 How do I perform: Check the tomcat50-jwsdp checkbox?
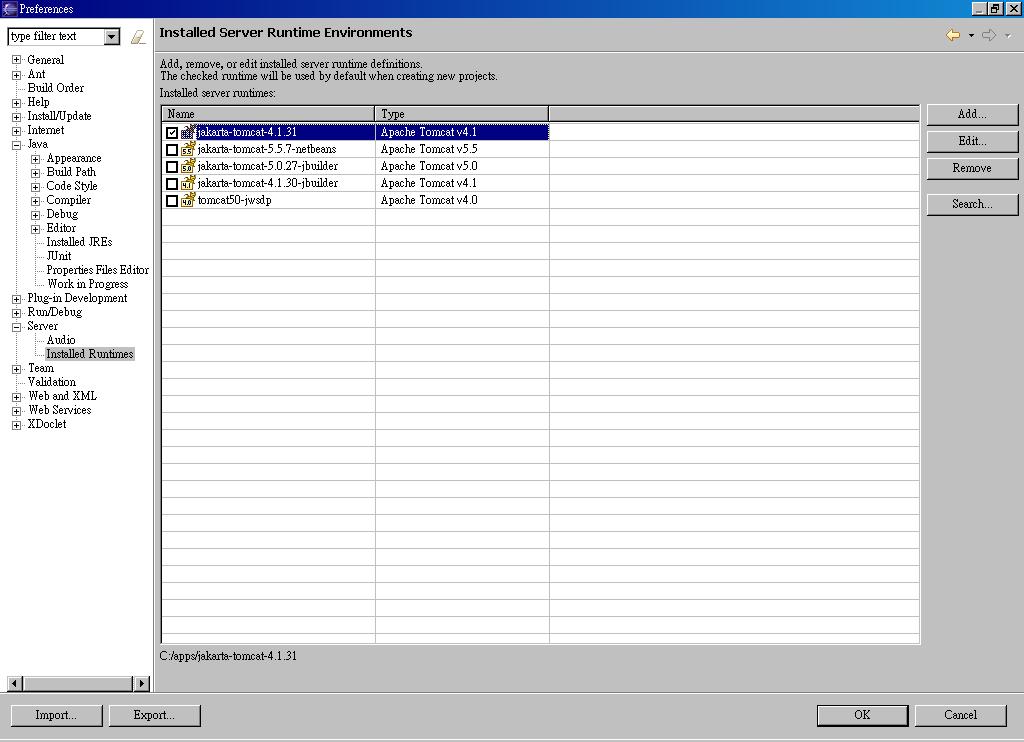(172, 201)
